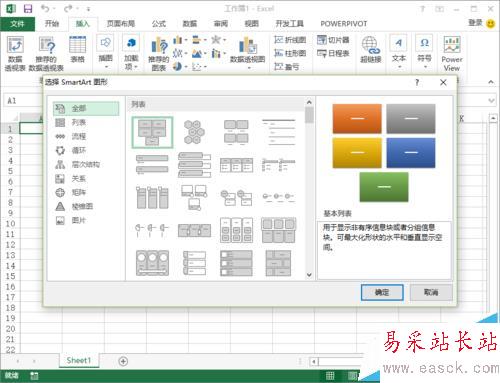Insert a Line sparkline (折线图)
The height and width of the screenshot is (383, 500).
(x=290, y=40)
